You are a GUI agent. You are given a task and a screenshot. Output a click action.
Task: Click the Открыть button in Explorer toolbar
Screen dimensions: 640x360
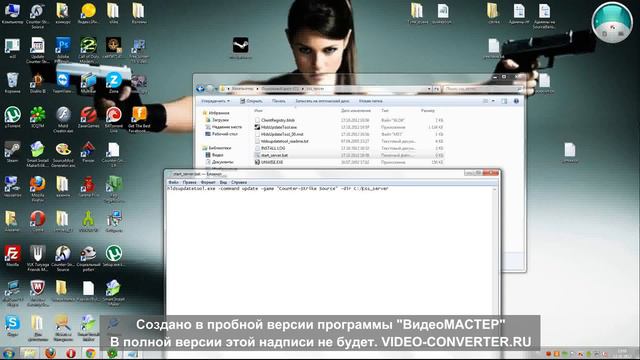[251, 101]
